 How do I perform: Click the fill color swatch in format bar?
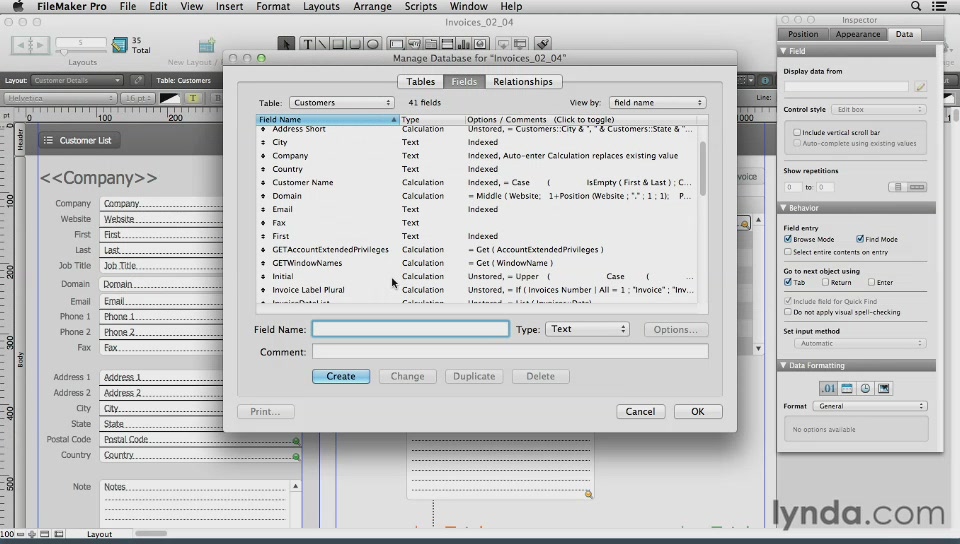coord(170,98)
